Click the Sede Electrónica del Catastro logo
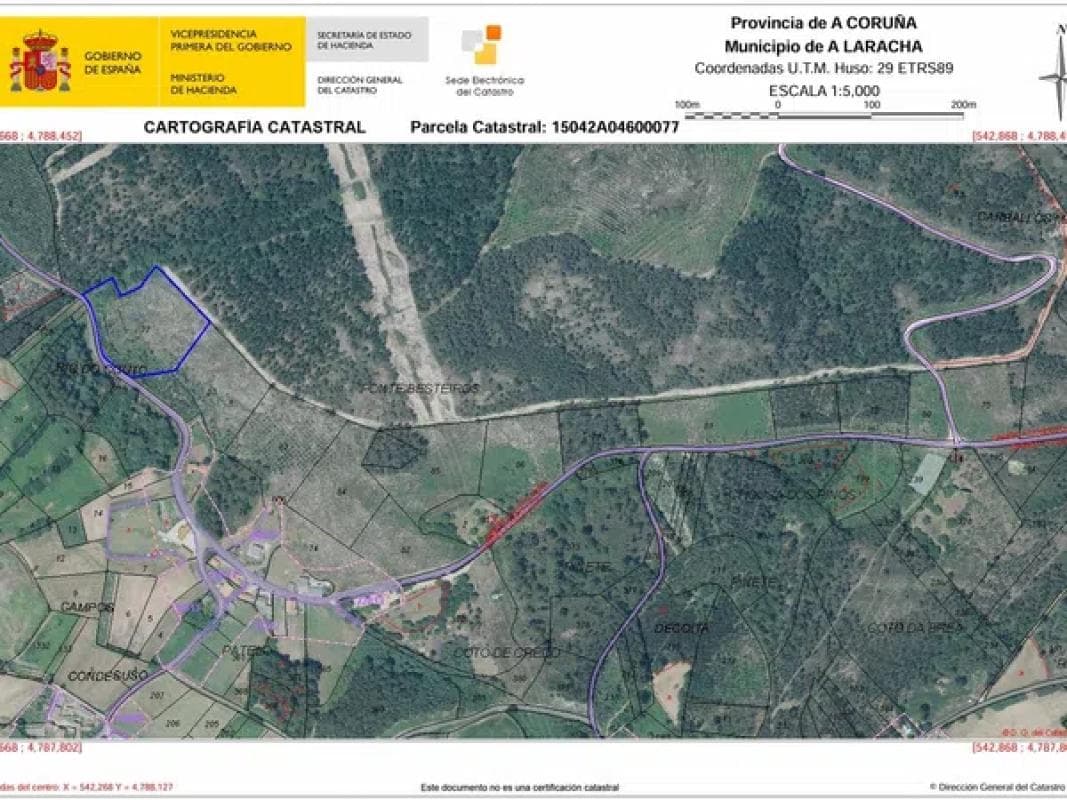The width and height of the screenshot is (1067, 800). pos(485,61)
